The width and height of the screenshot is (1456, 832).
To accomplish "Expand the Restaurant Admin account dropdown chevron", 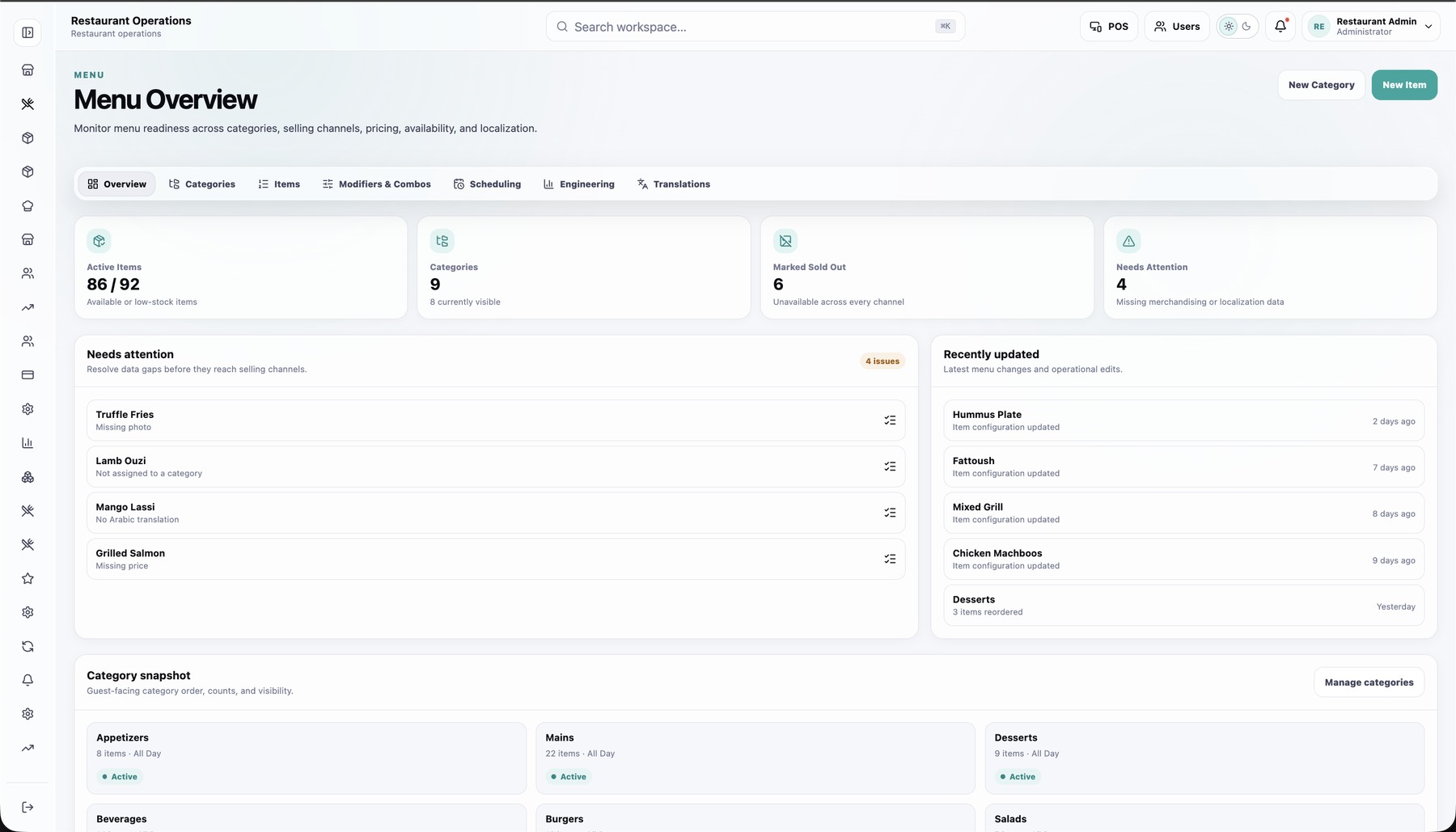I will [1428, 27].
